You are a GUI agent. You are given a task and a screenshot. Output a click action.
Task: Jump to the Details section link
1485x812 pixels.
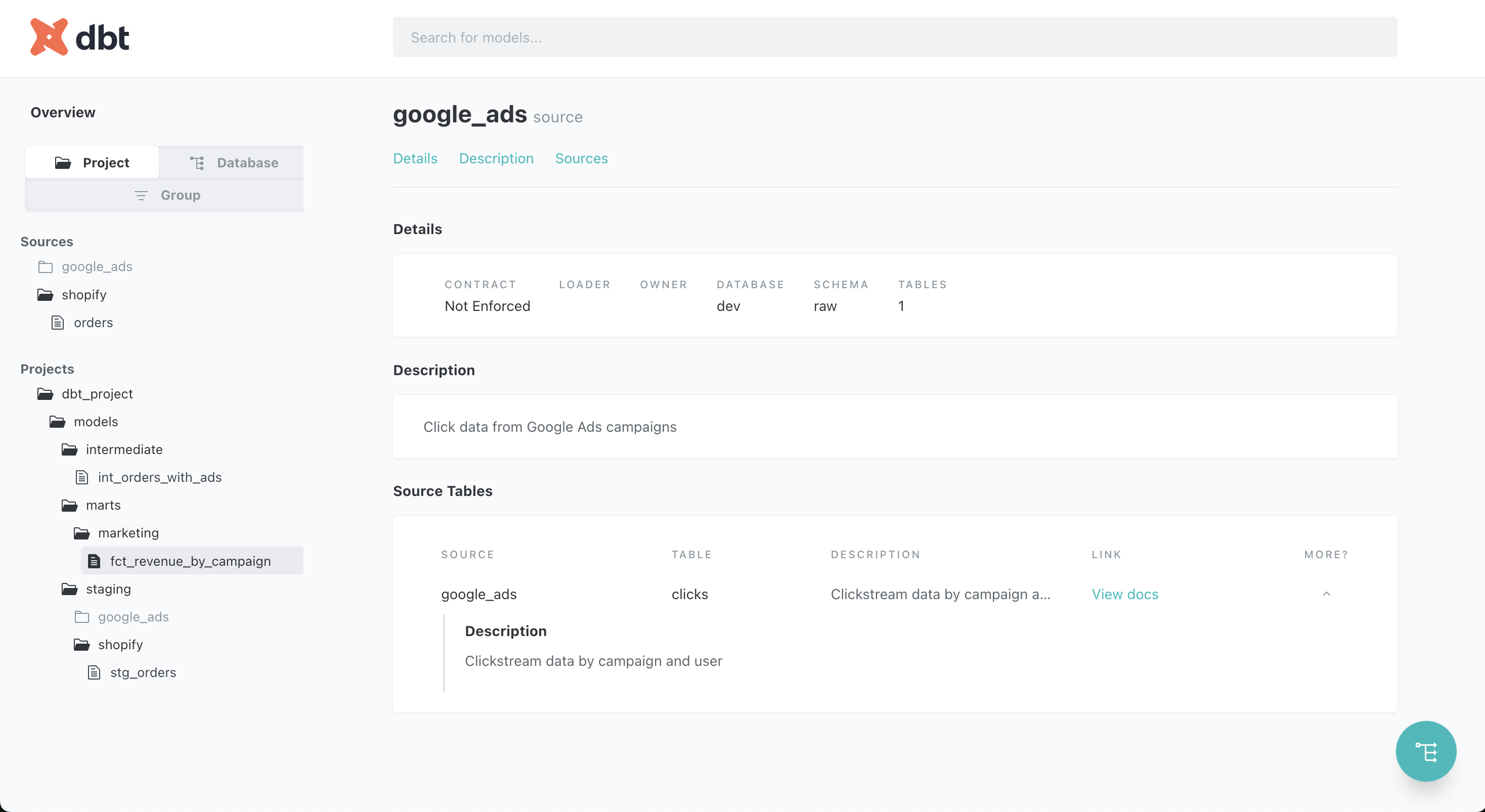(415, 158)
